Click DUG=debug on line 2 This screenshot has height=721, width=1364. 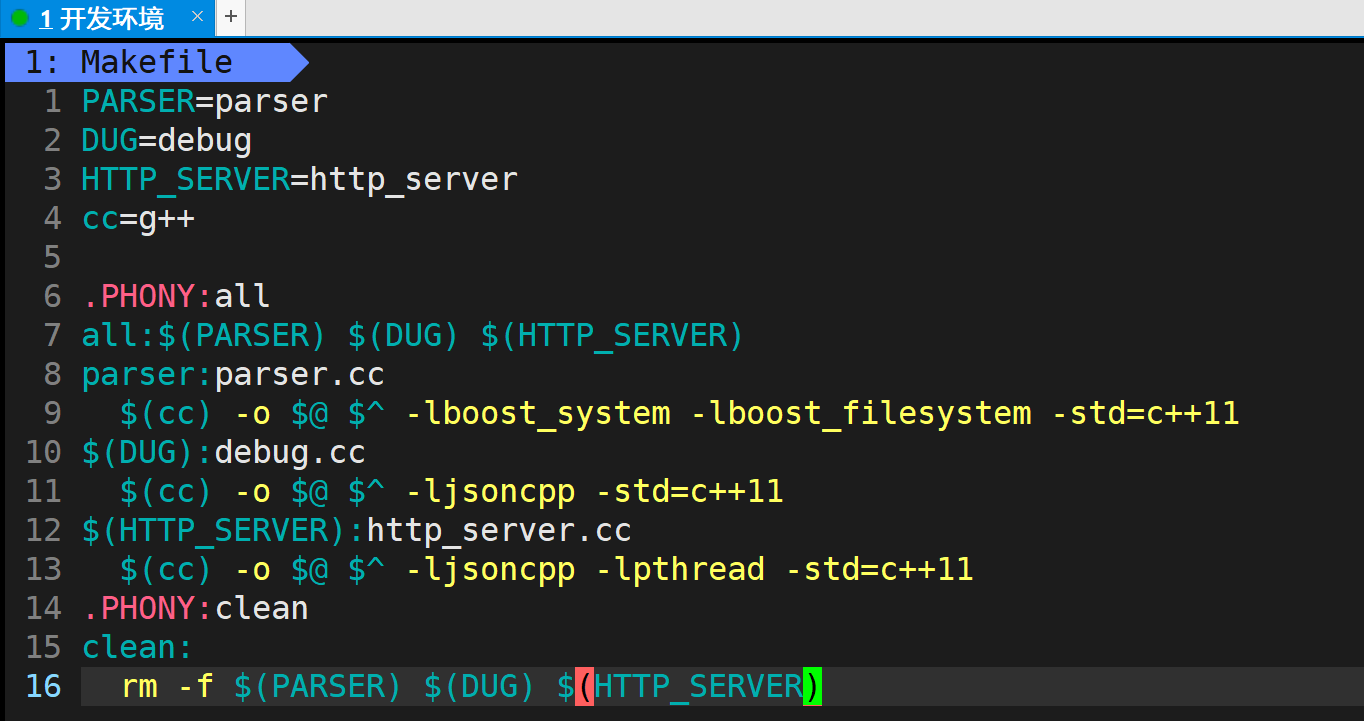click(167, 140)
